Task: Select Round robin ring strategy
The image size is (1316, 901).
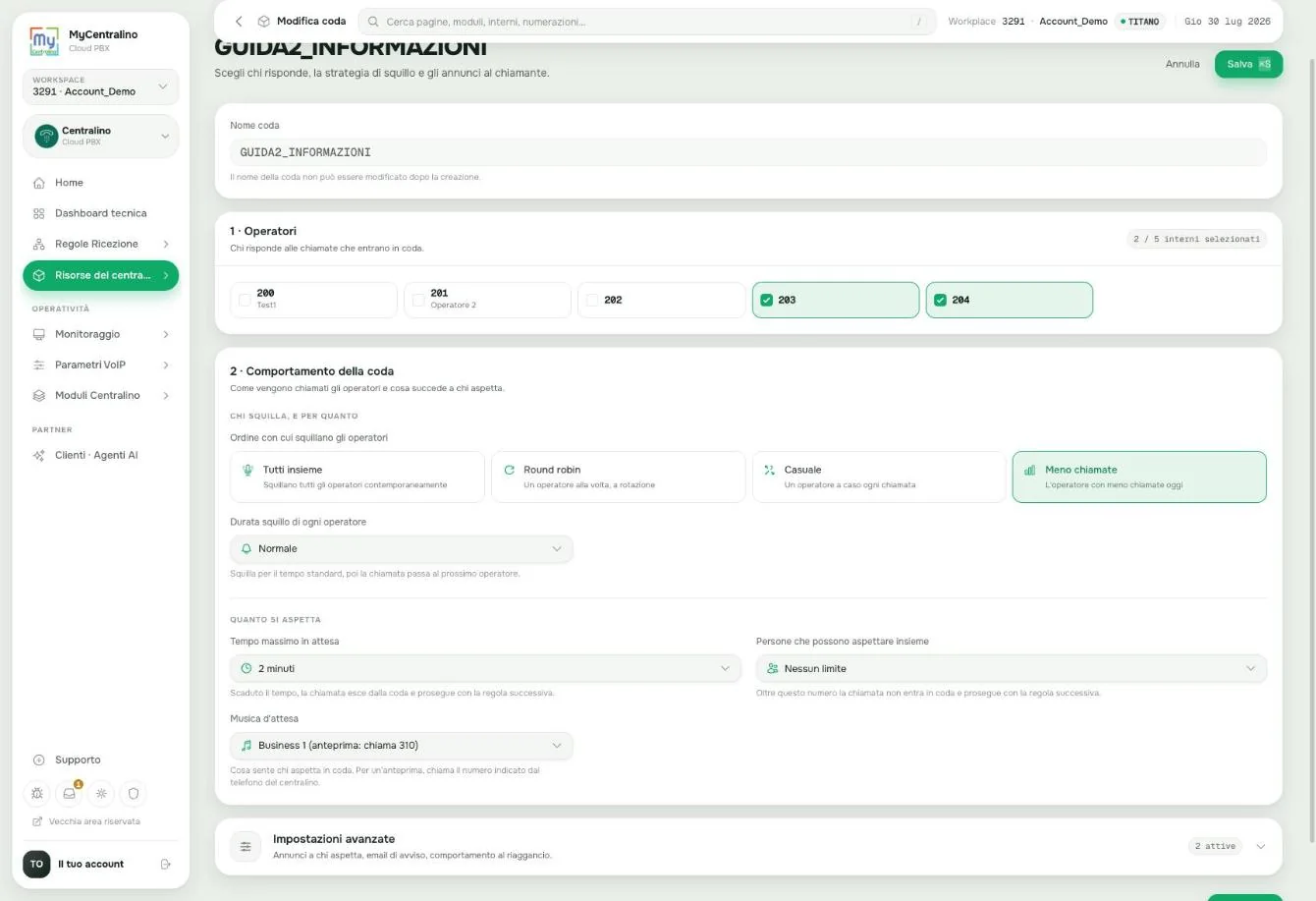Action: 618,477
